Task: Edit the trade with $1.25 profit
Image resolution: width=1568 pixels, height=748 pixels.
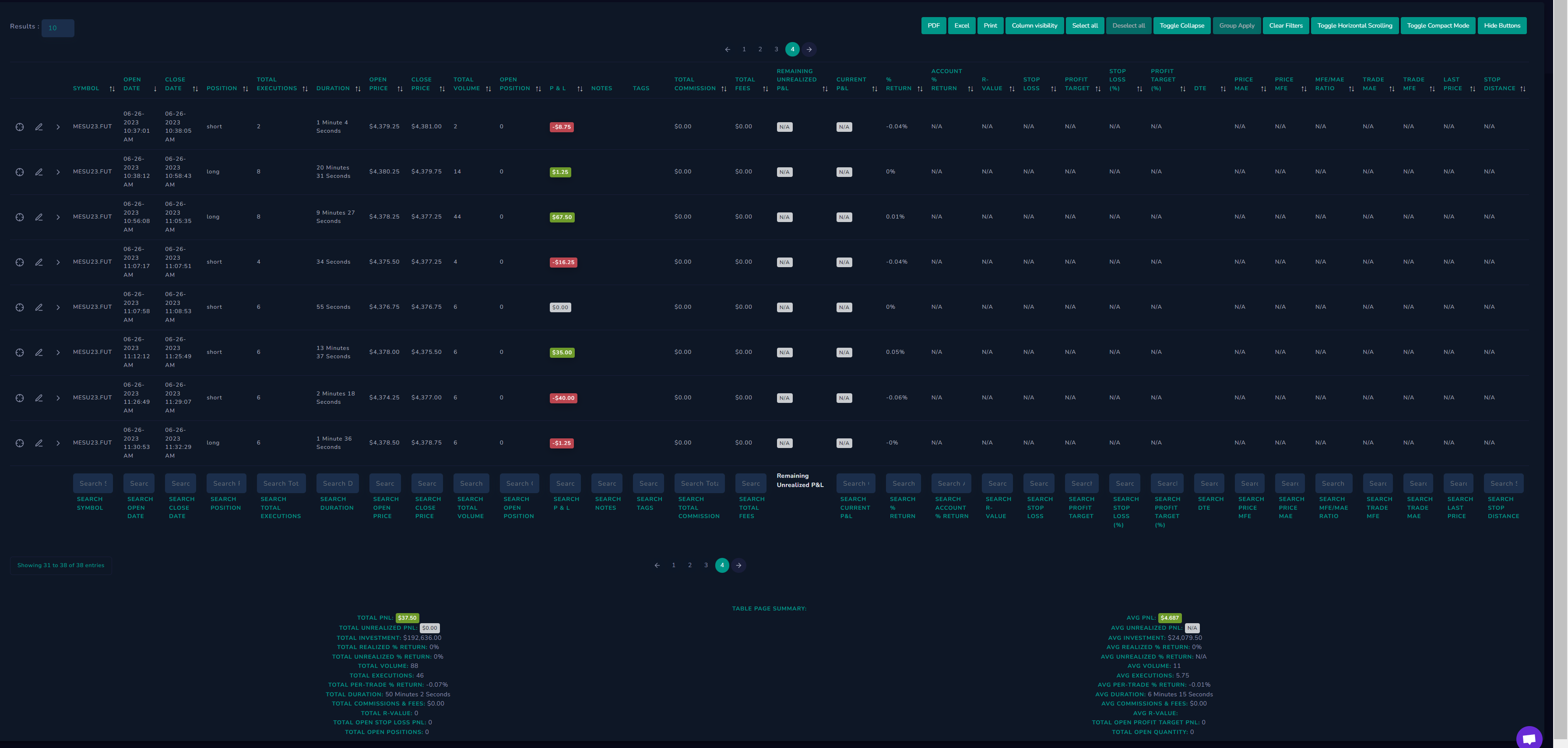Action: 39,172
